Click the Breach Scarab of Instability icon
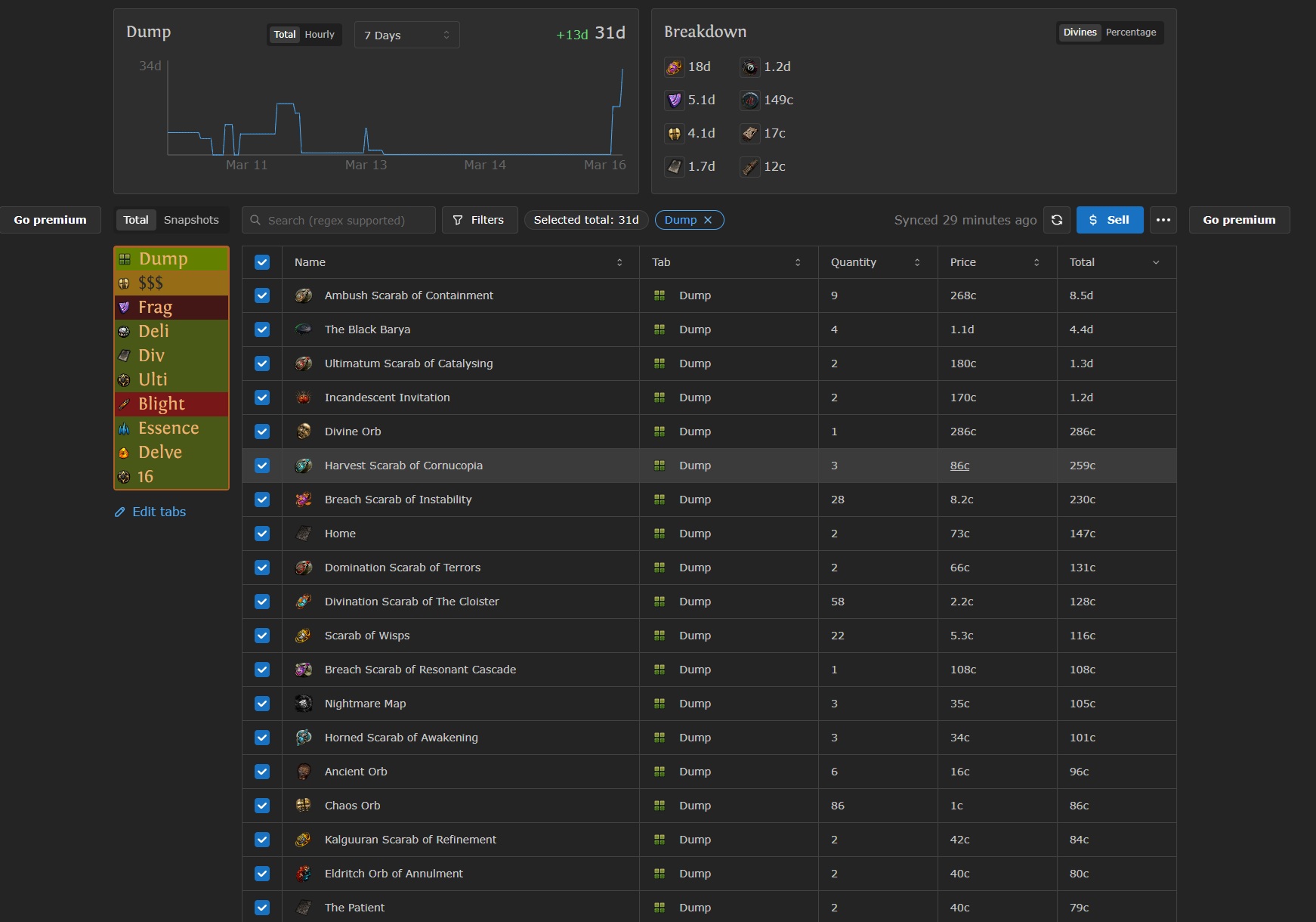 304,500
